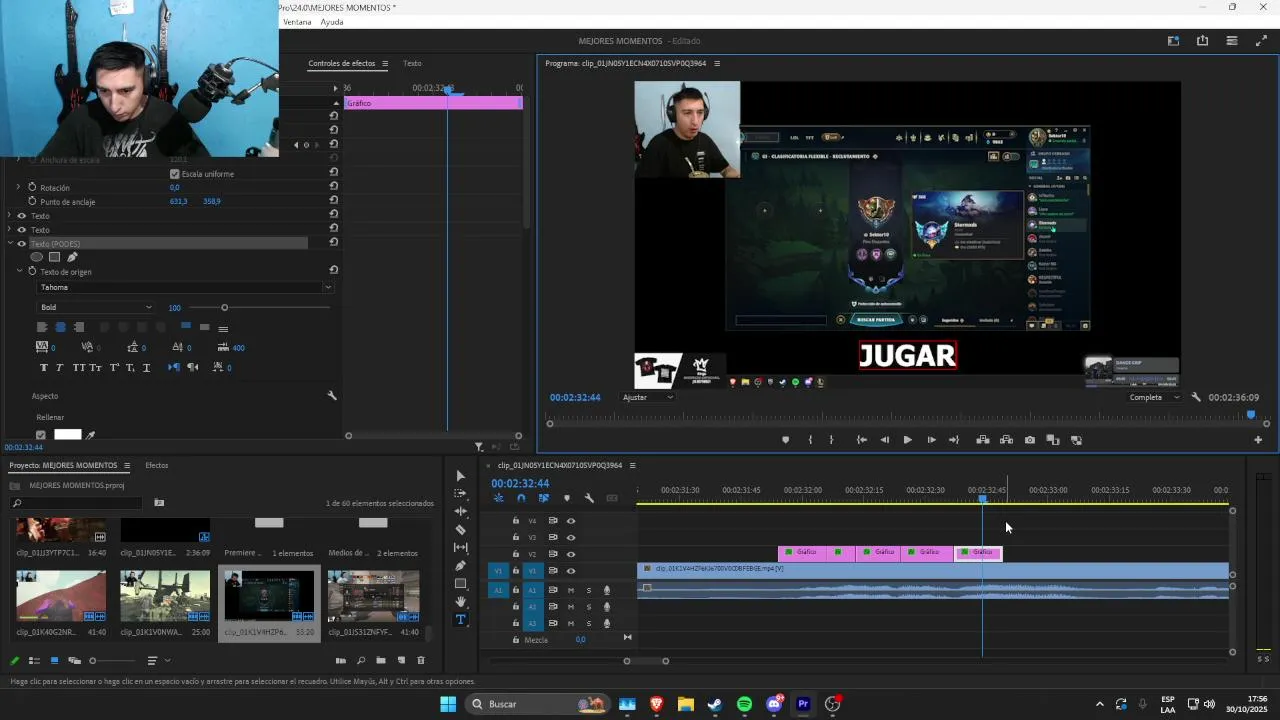Solo audio track A1
The width and height of the screenshot is (1280, 720).
pyautogui.click(x=588, y=590)
